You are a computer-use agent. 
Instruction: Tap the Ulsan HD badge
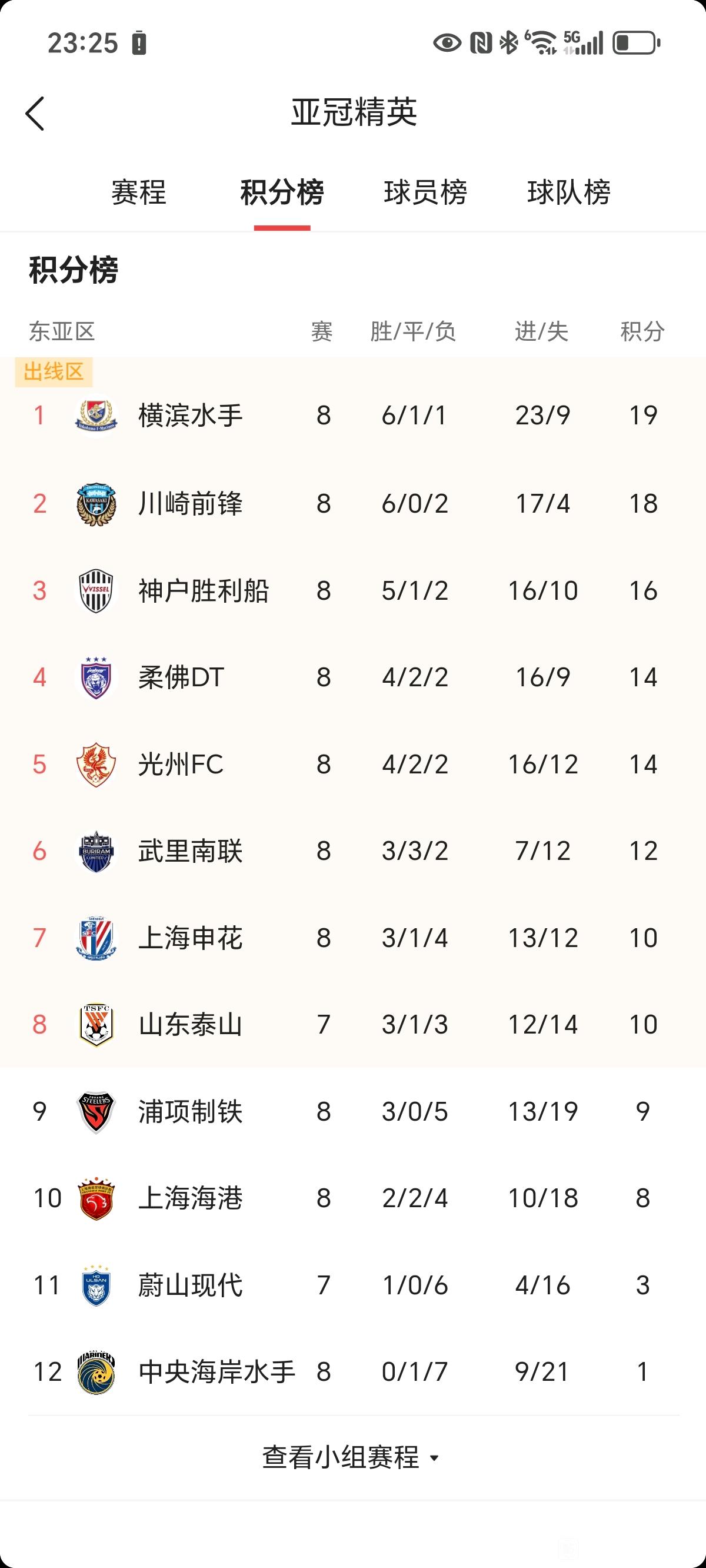point(96,1285)
